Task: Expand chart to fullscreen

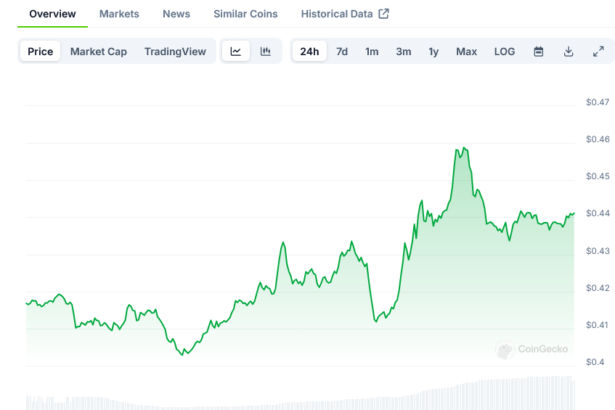Action: (x=598, y=51)
